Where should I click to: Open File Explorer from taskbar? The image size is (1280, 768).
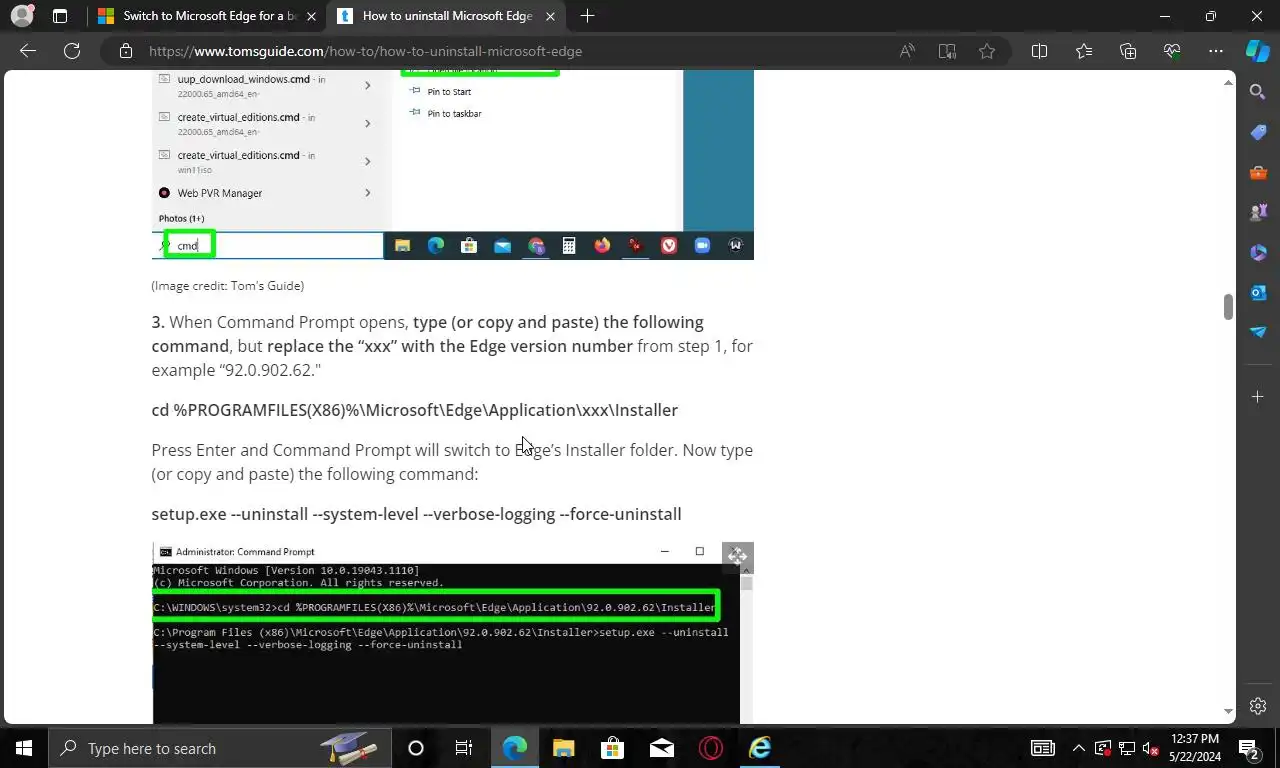pos(564,748)
